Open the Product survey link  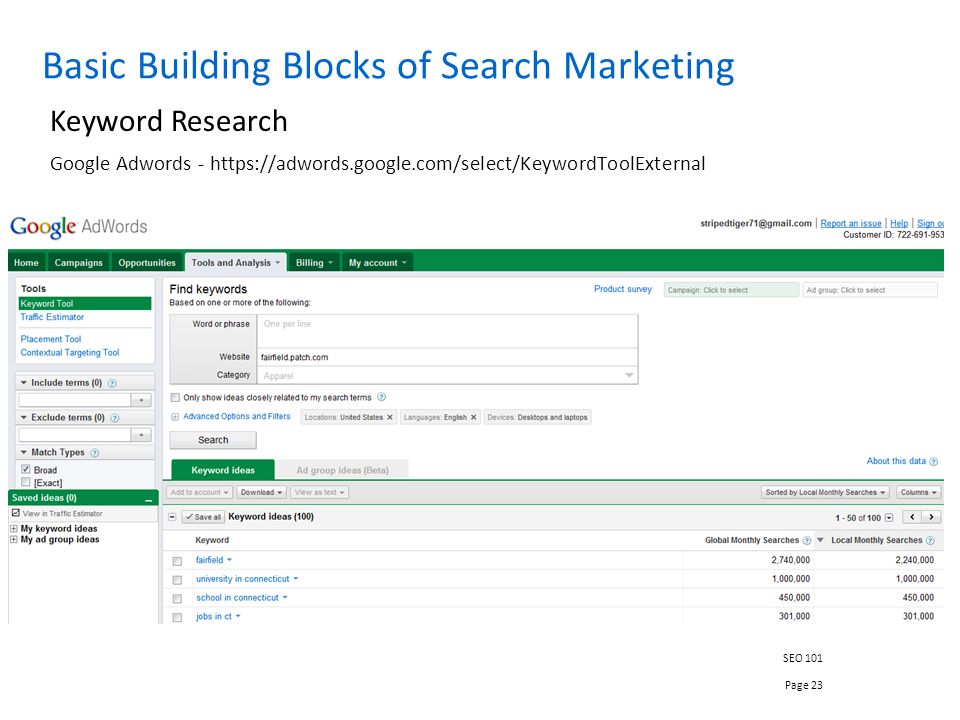coord(623,289)
